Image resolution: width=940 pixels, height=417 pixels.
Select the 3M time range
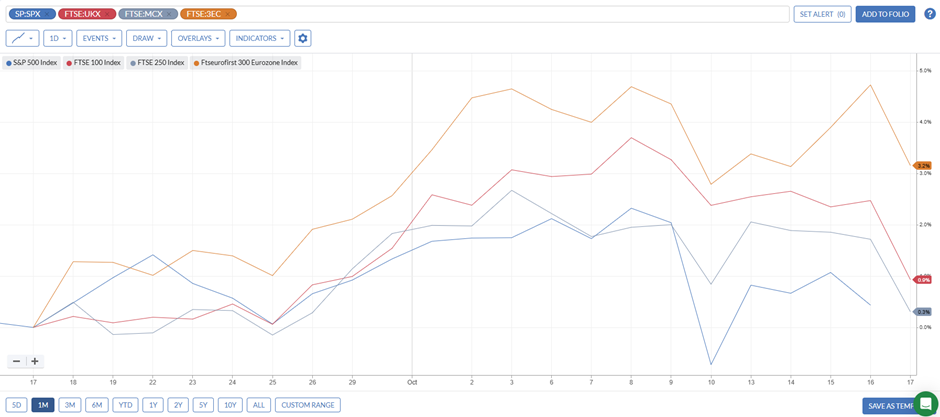[69, 405]
